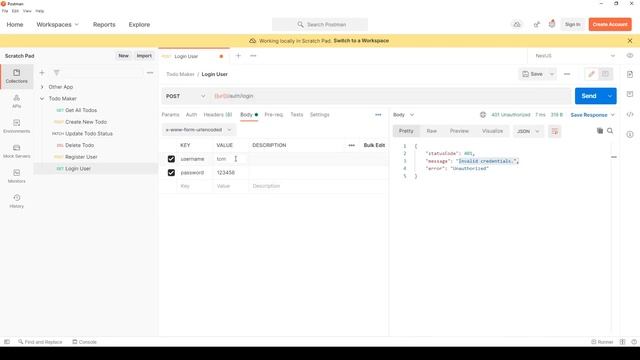Image resolution: width=640 pixels, height=360 pixels.
Task: Open the response Body dropdown
Action: click(x=403, y=115)
